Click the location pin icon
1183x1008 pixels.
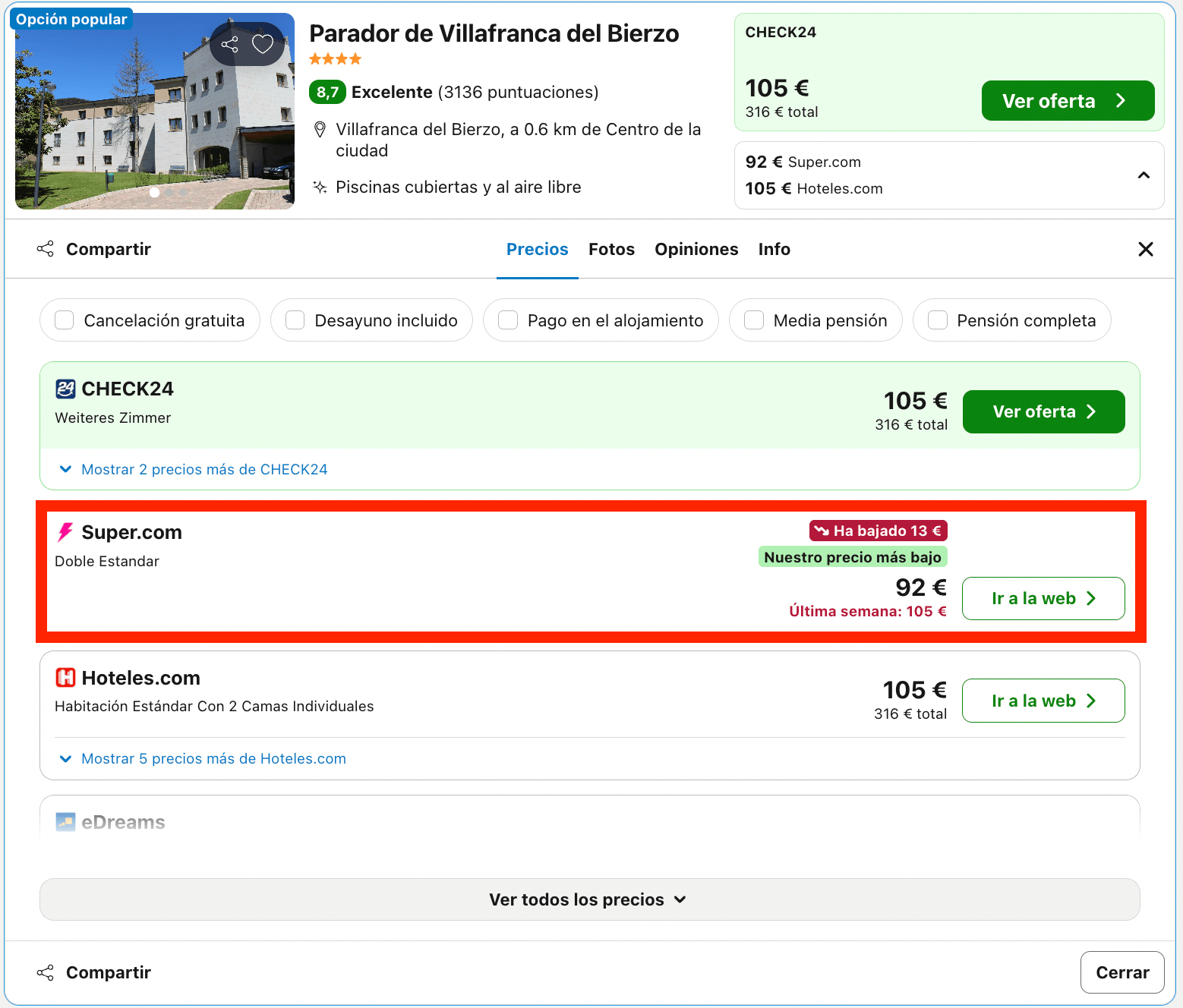click(320, 130)
